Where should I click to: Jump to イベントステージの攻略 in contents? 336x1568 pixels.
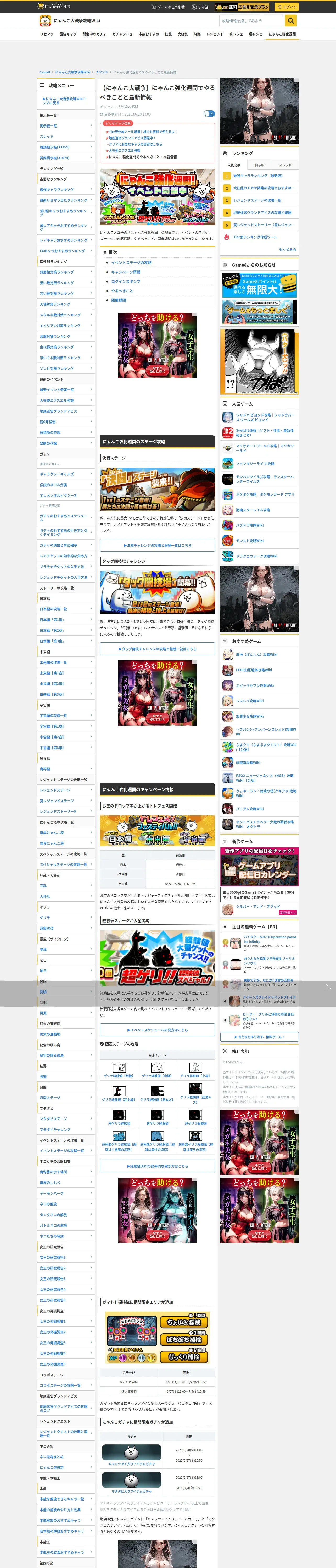click(x=131, y=263)
